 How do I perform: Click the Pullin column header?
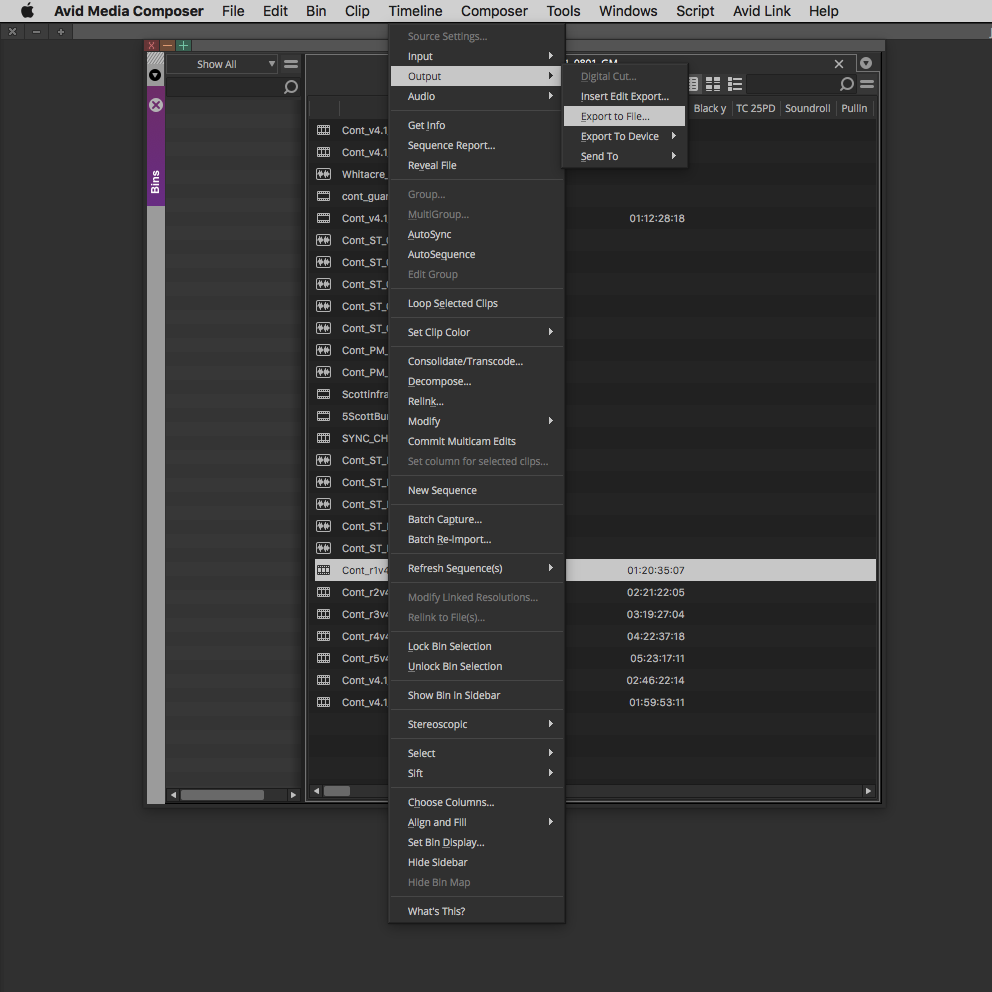pos(854,108)
